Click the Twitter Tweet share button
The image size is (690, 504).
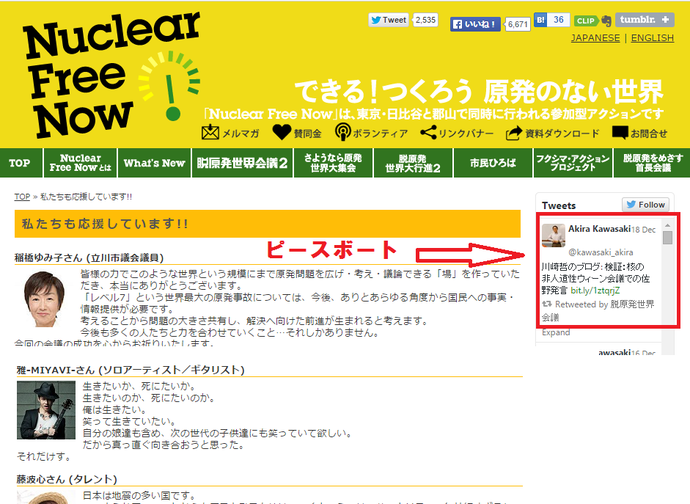coord(389,20)
